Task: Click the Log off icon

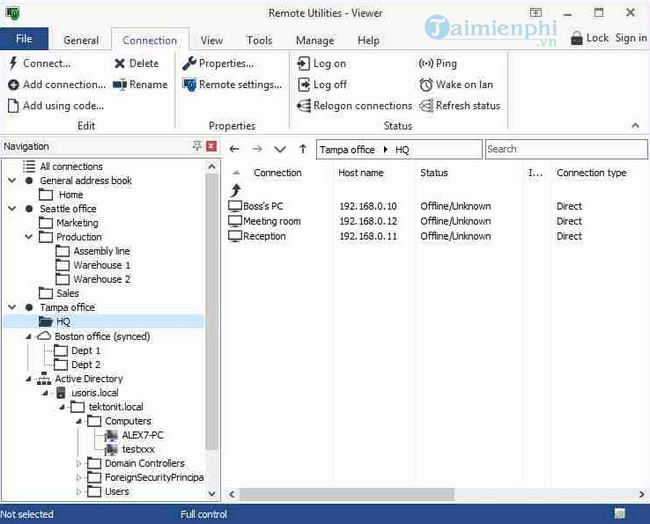Action: coord(304,85)
